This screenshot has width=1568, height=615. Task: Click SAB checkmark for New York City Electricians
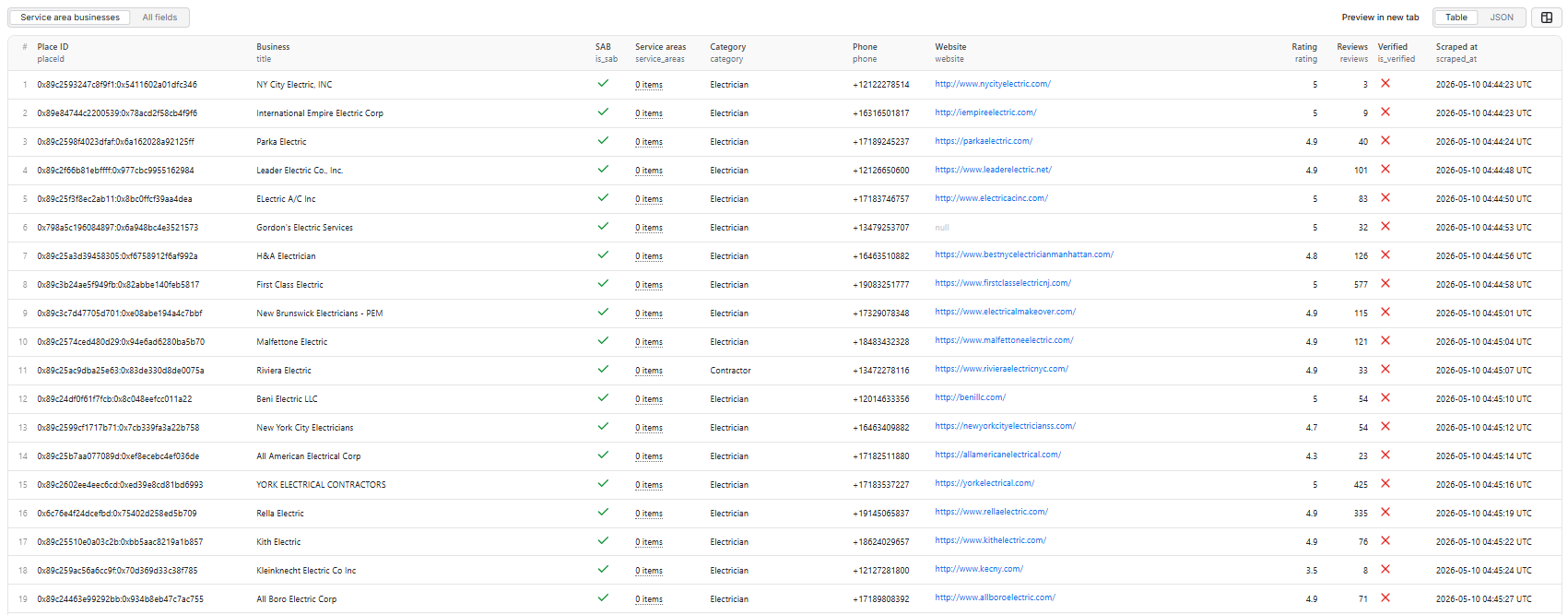(603, 426)
